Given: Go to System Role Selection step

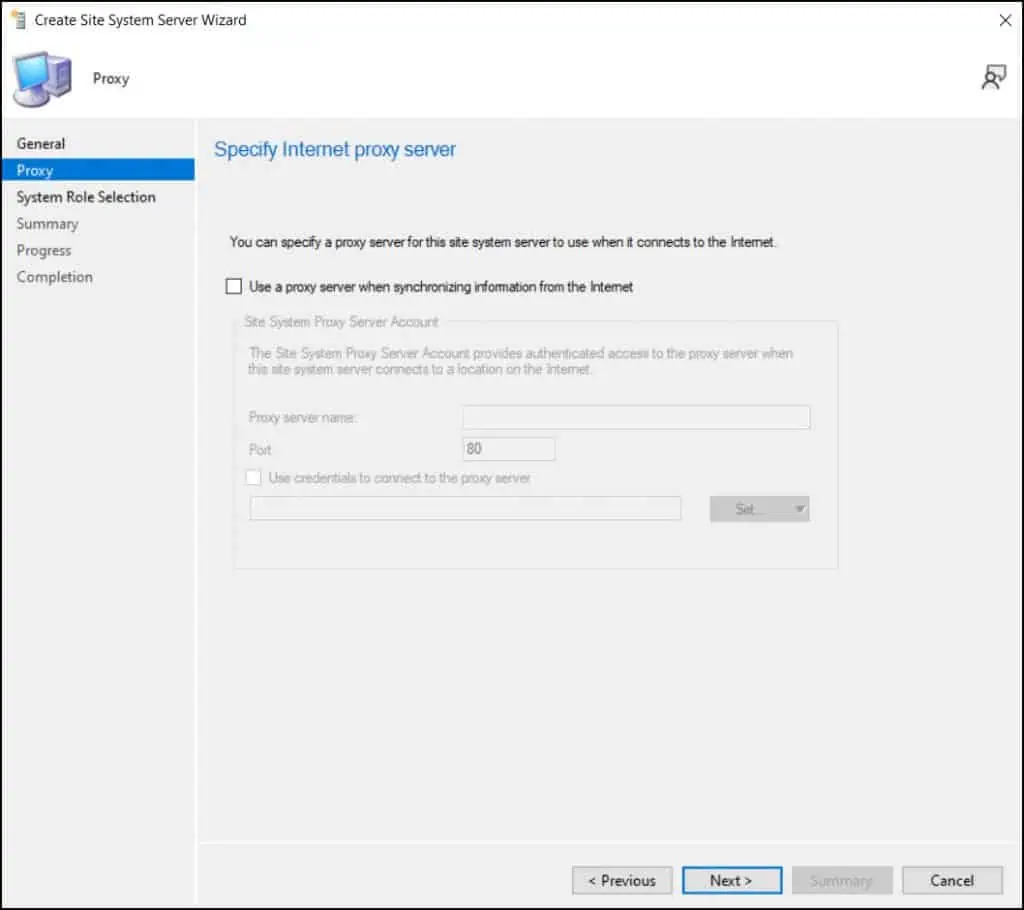Looking at the screenshot, I should click(86, 197).
